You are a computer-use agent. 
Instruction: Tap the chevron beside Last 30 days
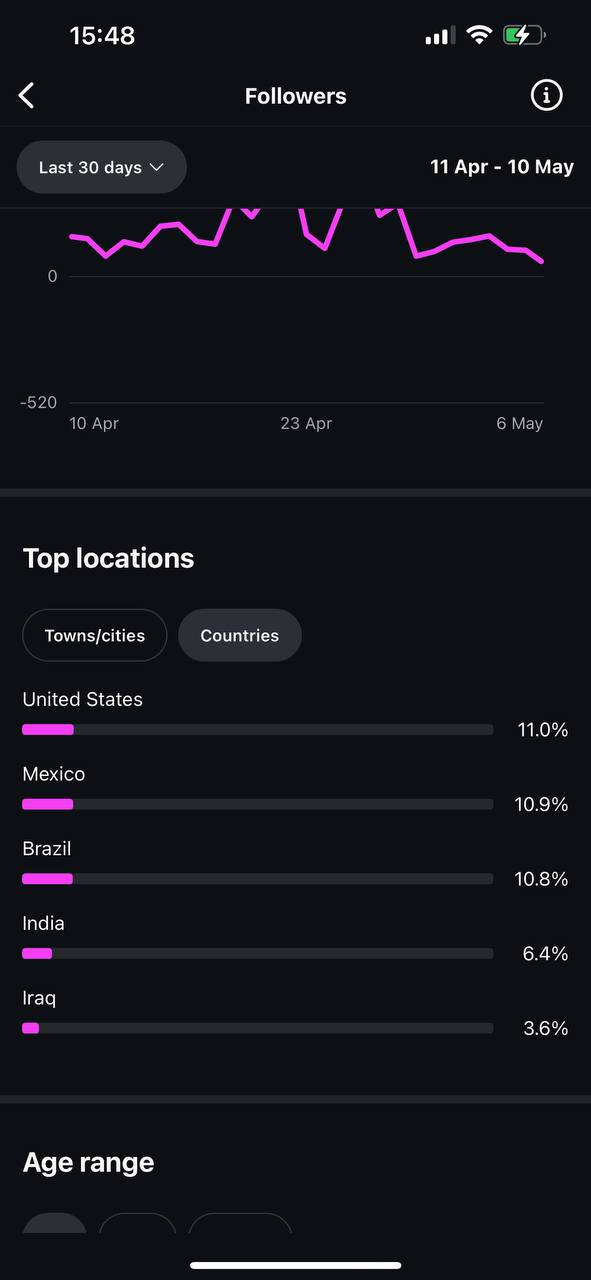pyautogui.click(x=156, y=167)
